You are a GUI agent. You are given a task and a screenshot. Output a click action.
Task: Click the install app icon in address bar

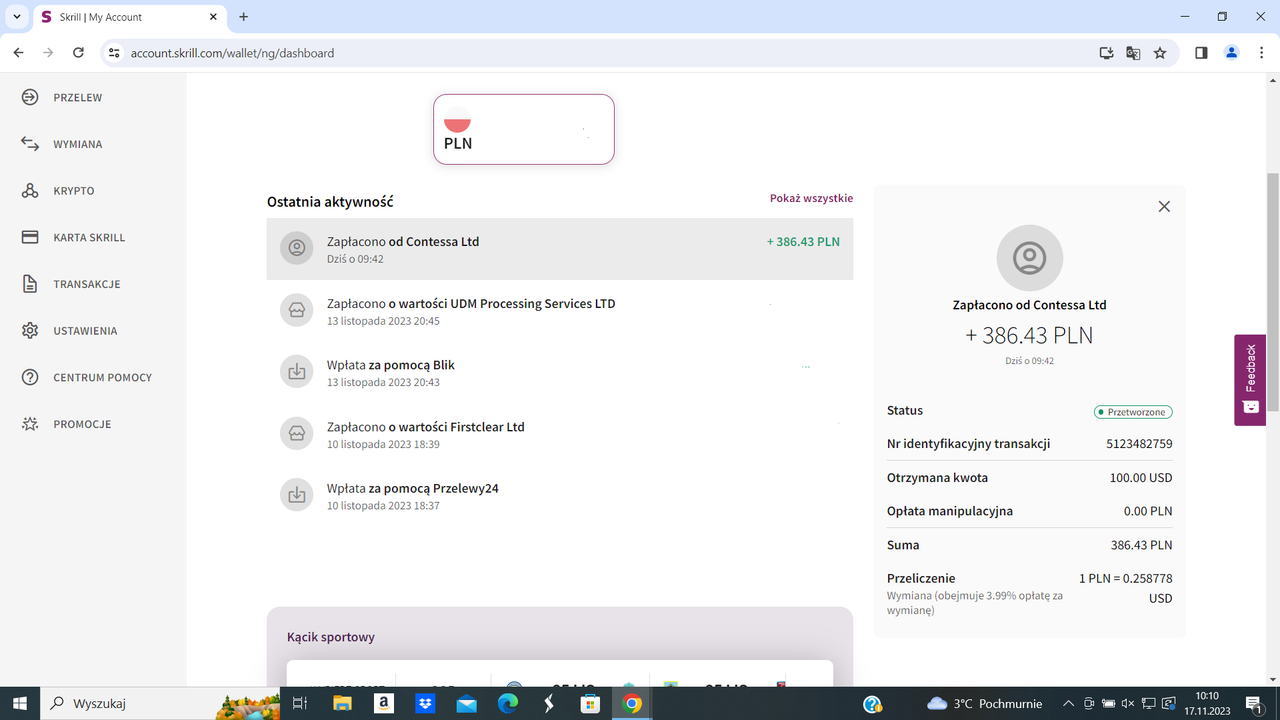1106,53
